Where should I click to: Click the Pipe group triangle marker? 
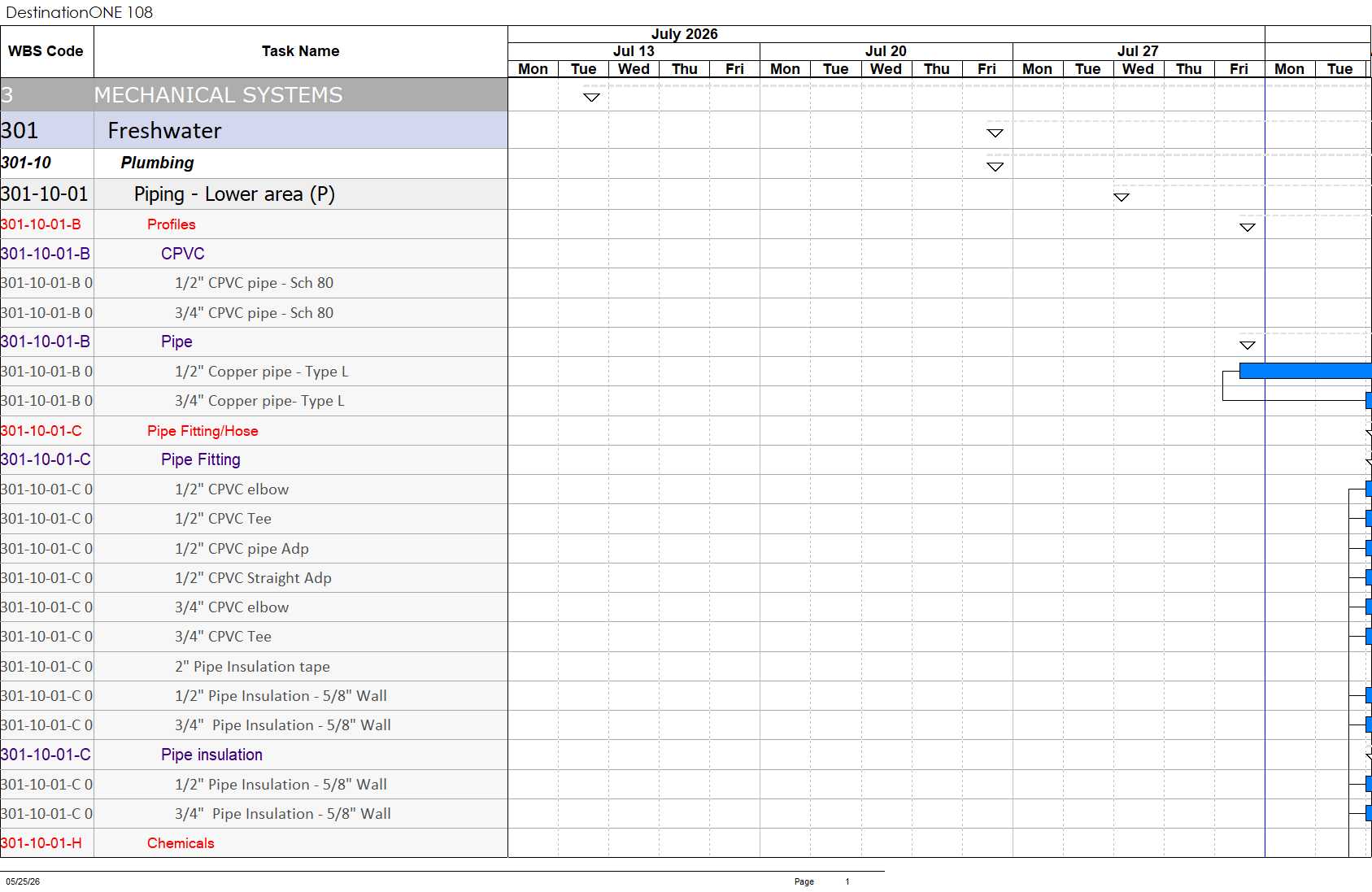click(1247, 346)
